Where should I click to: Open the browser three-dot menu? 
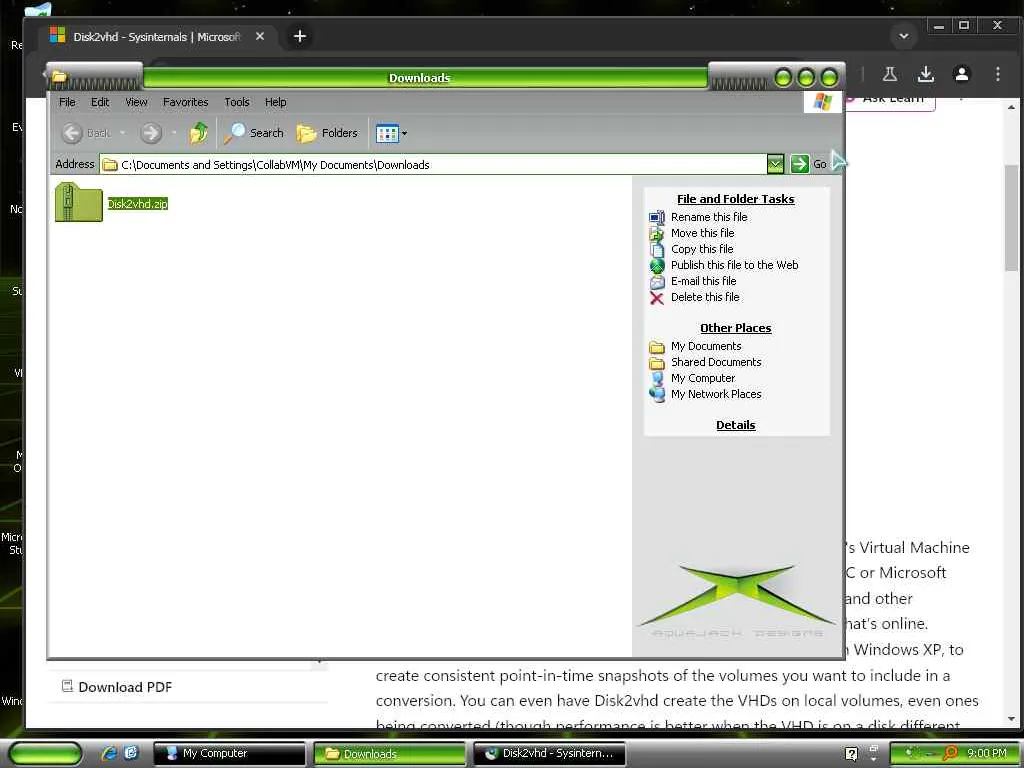click(x=997, y=74)
